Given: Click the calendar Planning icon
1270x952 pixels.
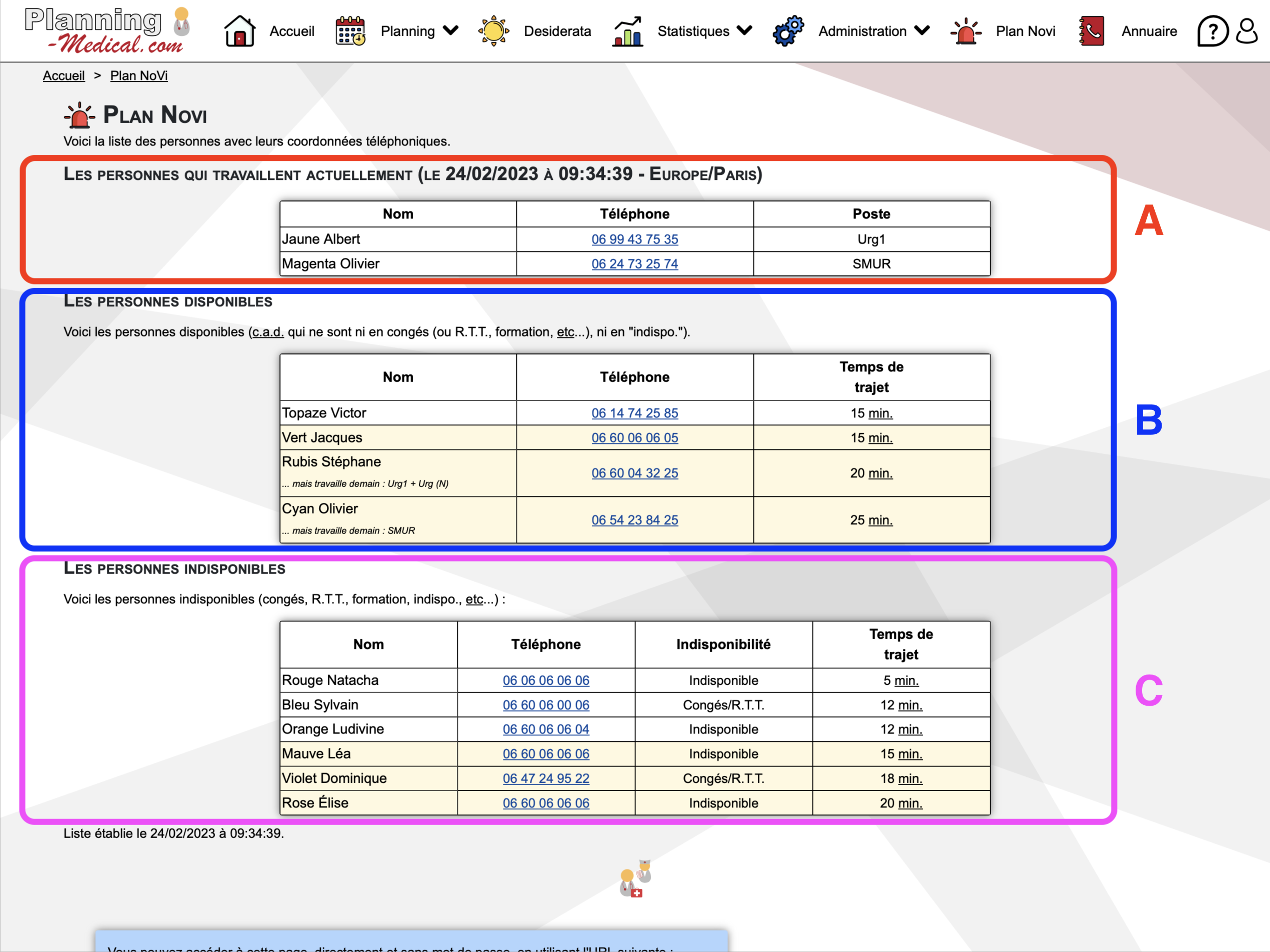Looking at the screenshot, I should pos(350,31).
